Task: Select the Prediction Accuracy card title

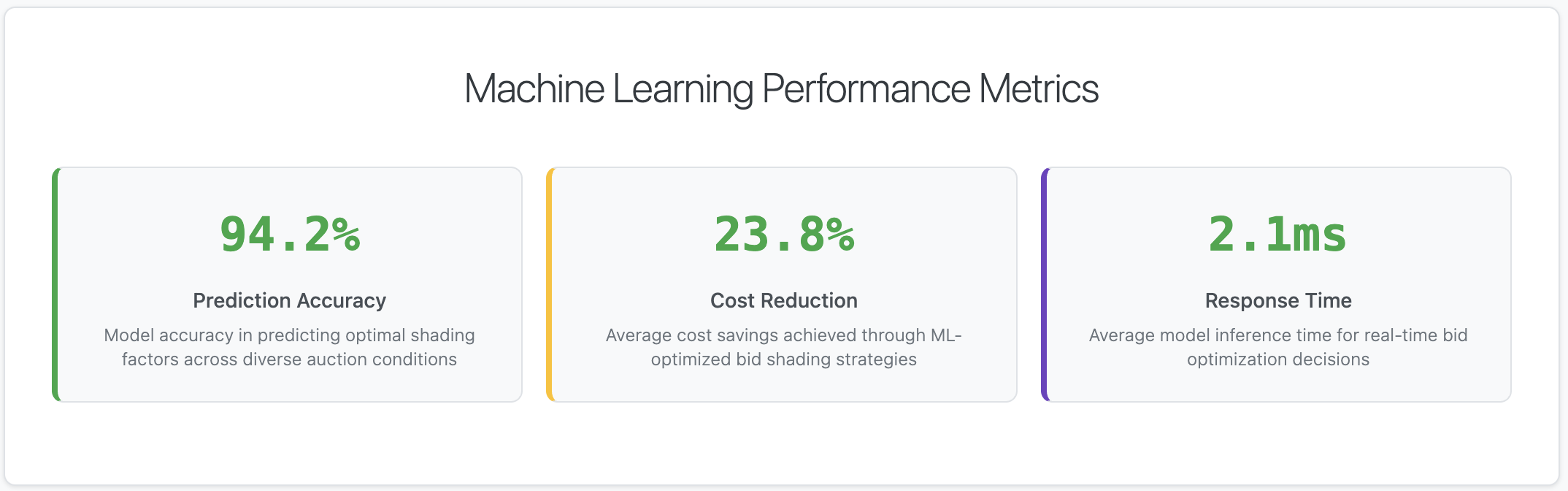Action: click(289, 300)
